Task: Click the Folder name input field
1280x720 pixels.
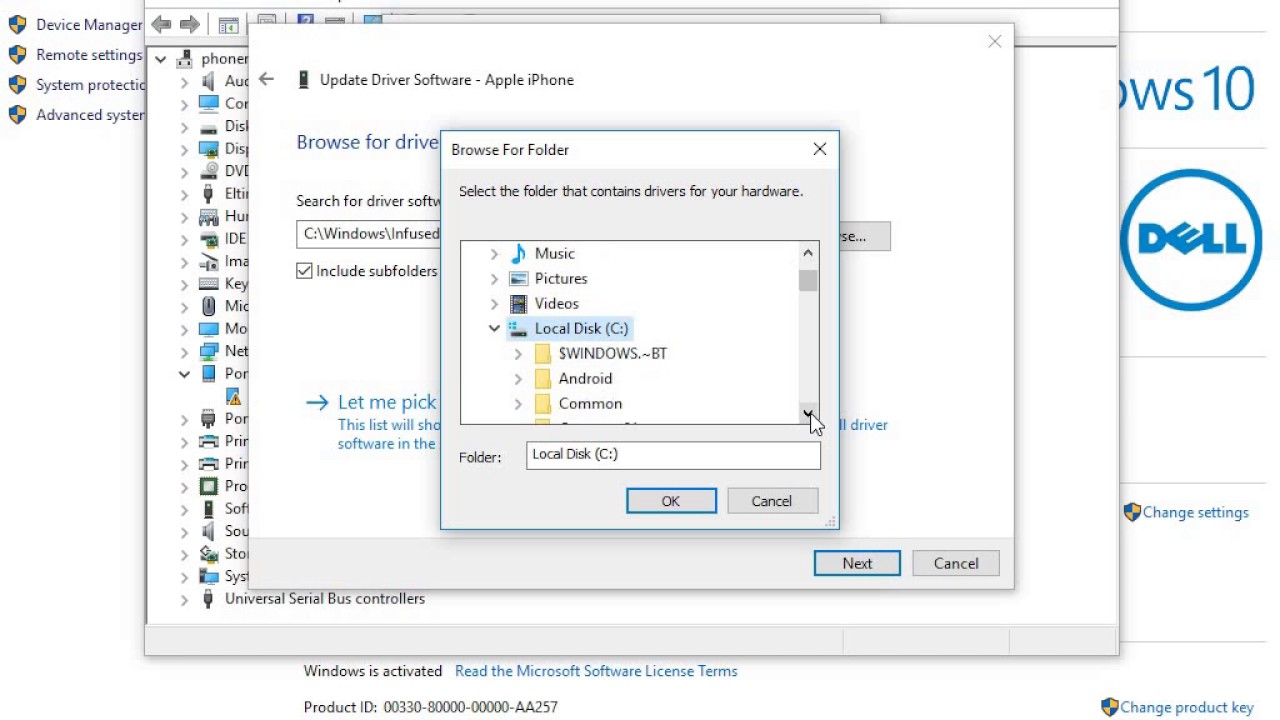Action: click(x=673, y=455)
